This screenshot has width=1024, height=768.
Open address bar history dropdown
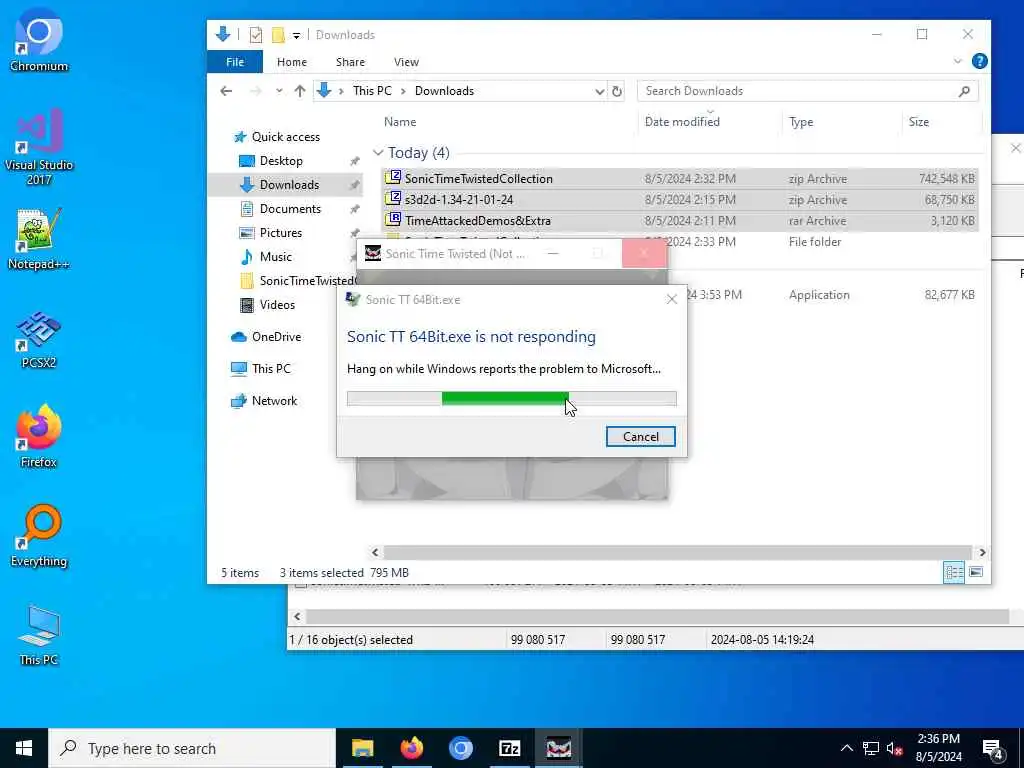click(x=600, y=91)
